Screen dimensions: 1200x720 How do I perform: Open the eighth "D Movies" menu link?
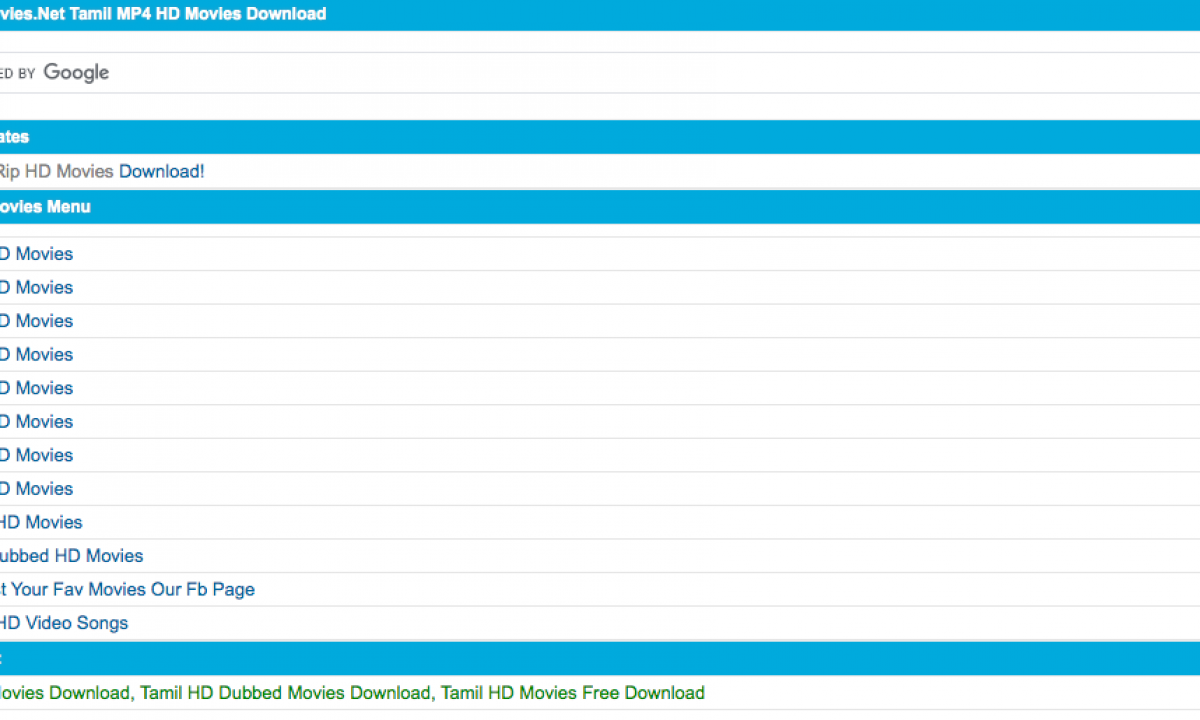37,488
